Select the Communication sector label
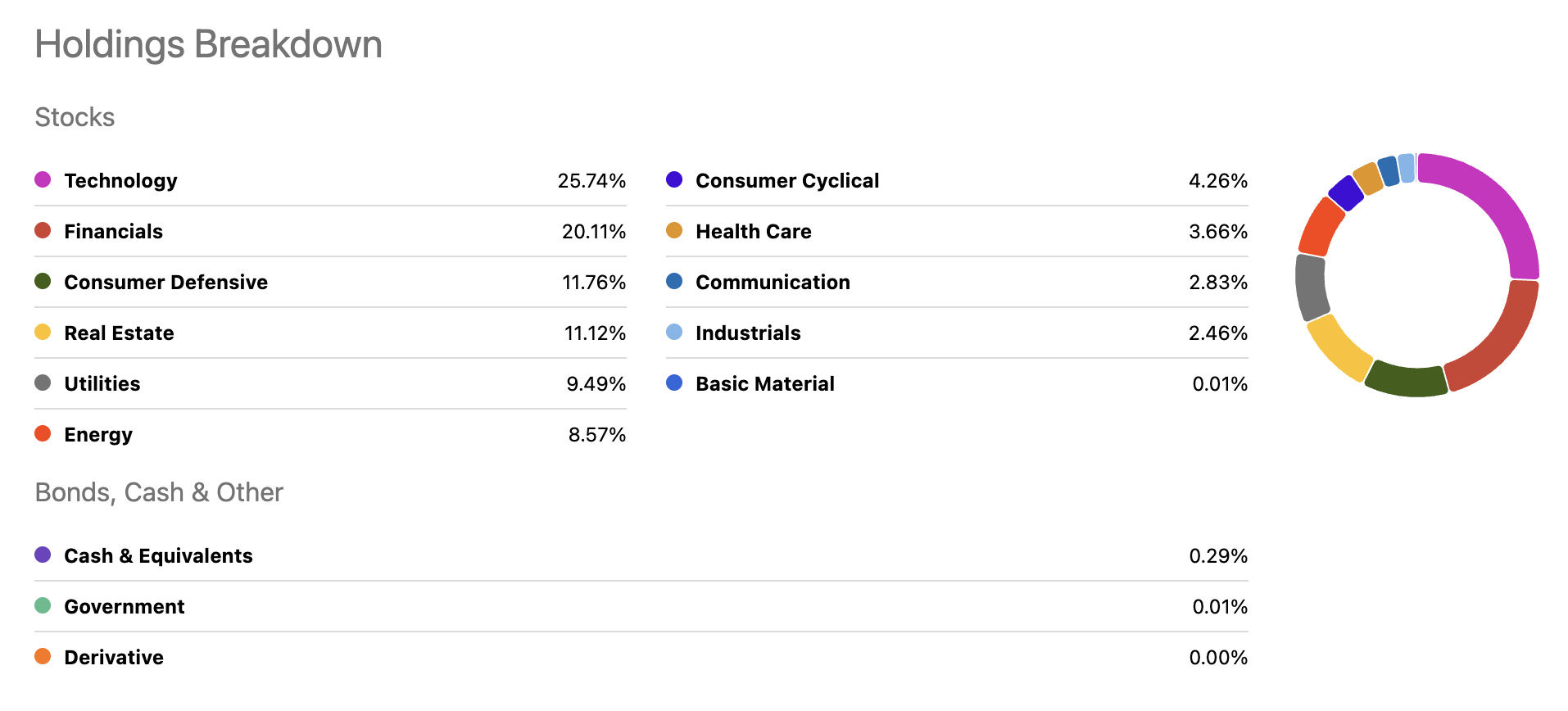The height and width of the screenshot is (711, 1568). pos(773,283)
